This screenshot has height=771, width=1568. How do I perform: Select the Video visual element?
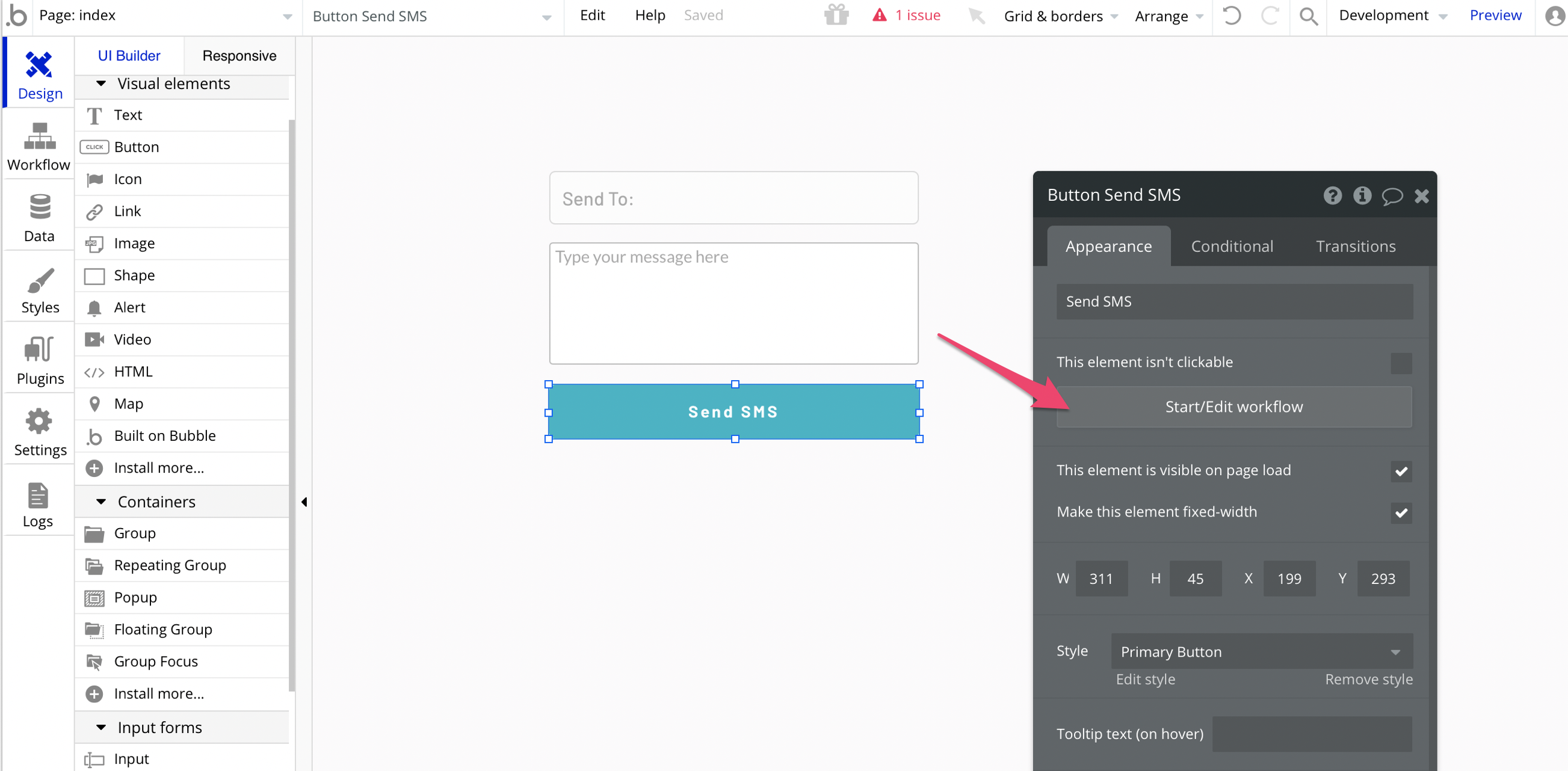181,340
